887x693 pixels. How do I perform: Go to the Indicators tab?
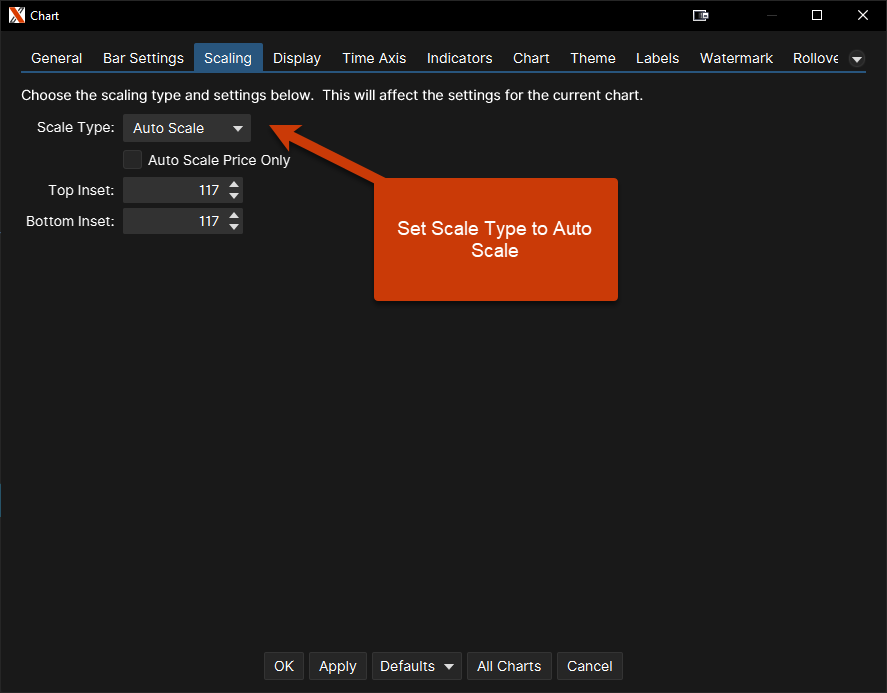click(459, 58)
